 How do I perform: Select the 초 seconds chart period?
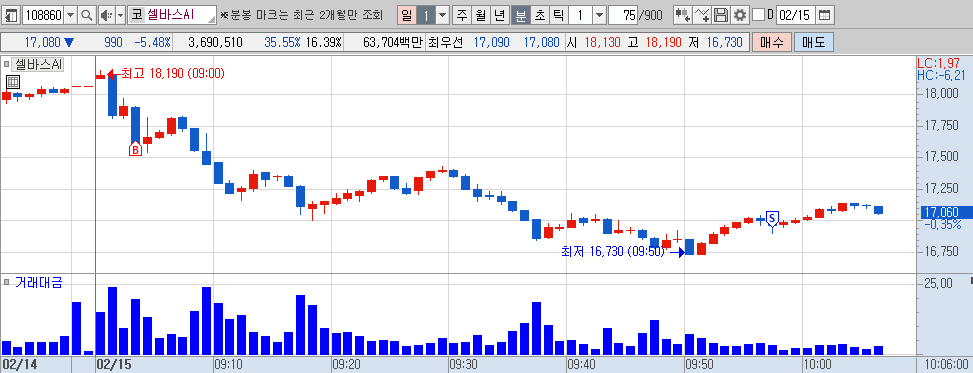[540, 15]
